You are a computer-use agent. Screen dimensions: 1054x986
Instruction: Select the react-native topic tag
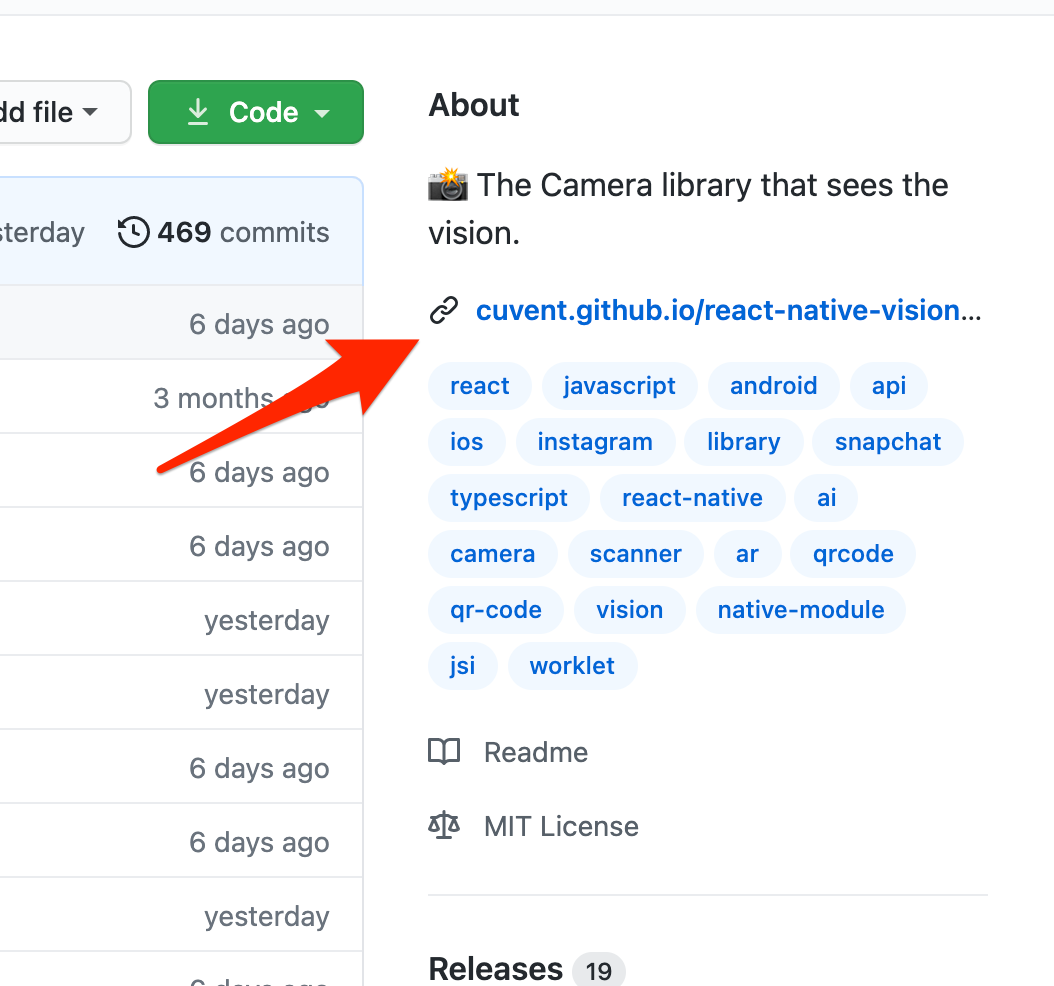coord(692,497)
